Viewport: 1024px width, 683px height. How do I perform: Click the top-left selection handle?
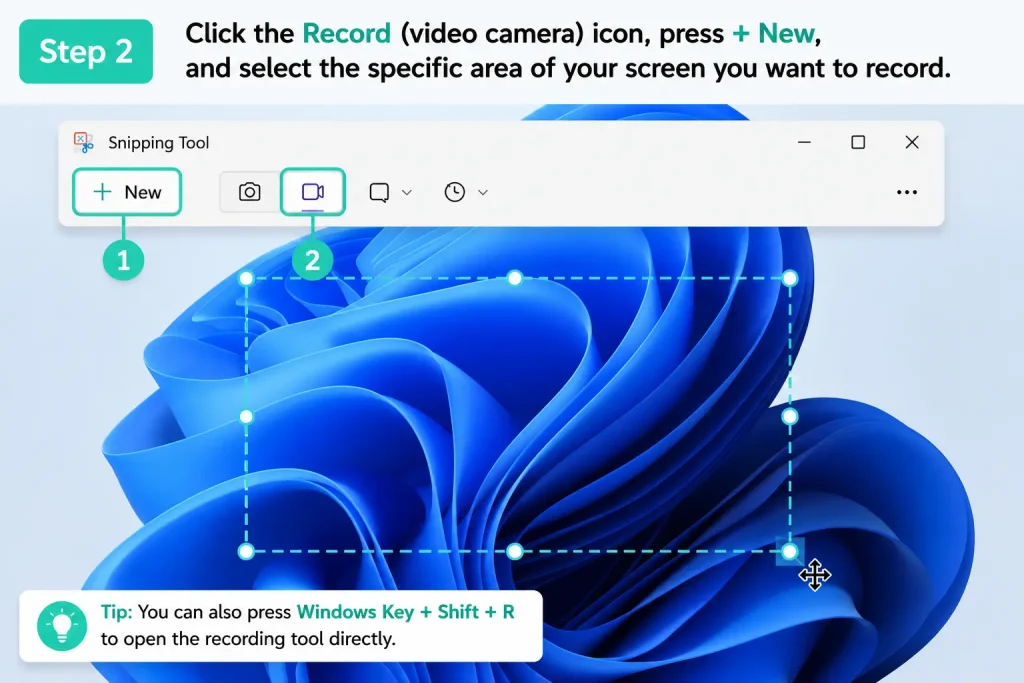click(x=246, y=279)
